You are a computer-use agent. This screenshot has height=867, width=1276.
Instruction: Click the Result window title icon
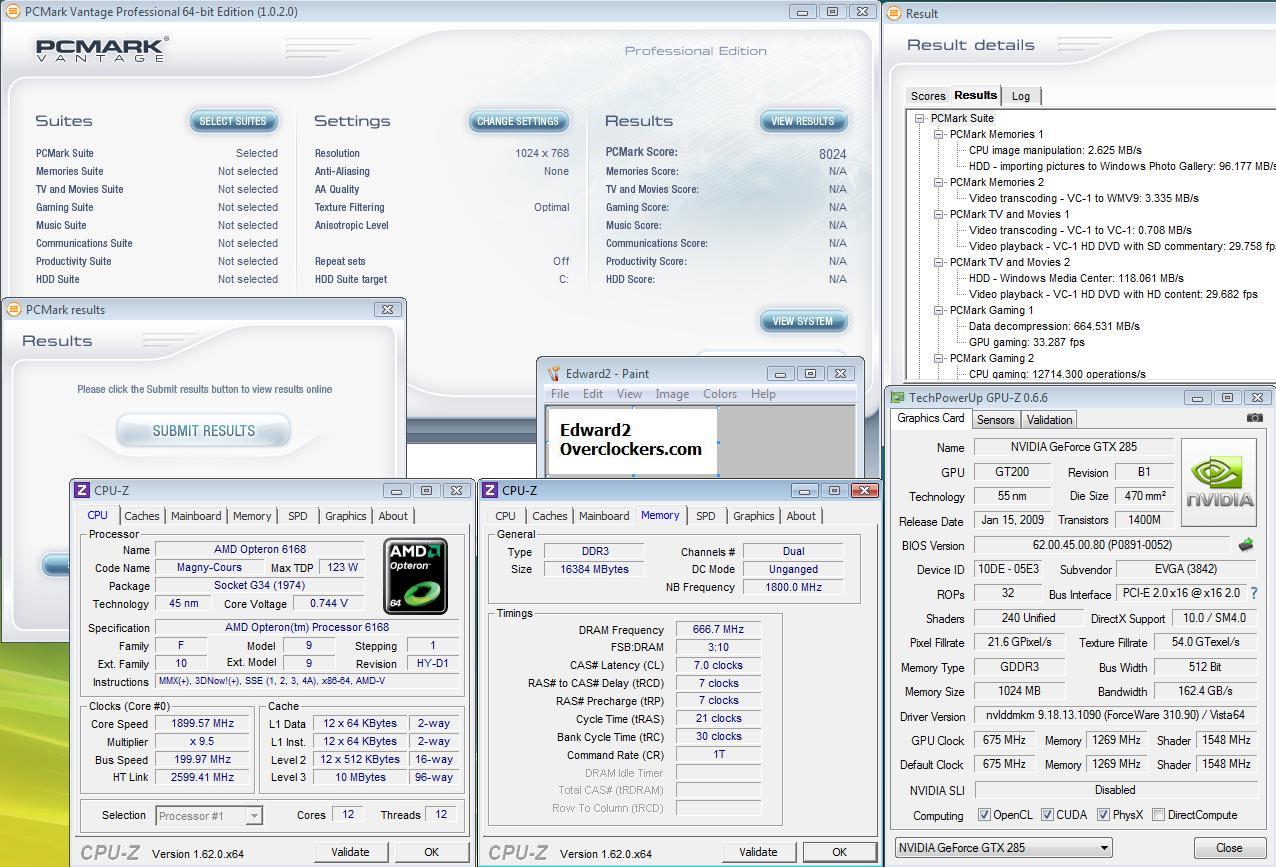point(894,13)
